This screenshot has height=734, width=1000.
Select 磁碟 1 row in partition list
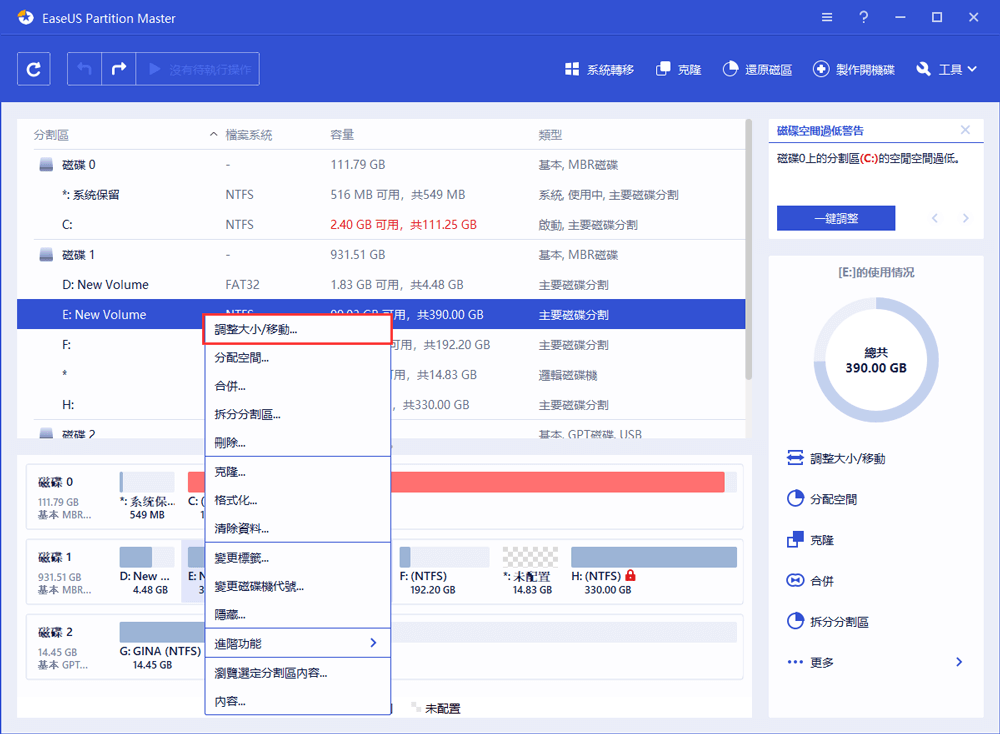click(381, 254)
